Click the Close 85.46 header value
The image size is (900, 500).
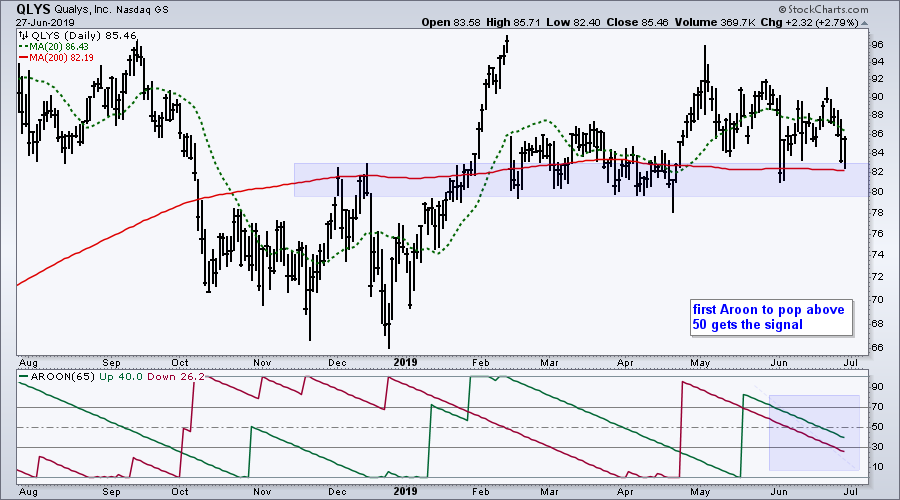[638, 23]
